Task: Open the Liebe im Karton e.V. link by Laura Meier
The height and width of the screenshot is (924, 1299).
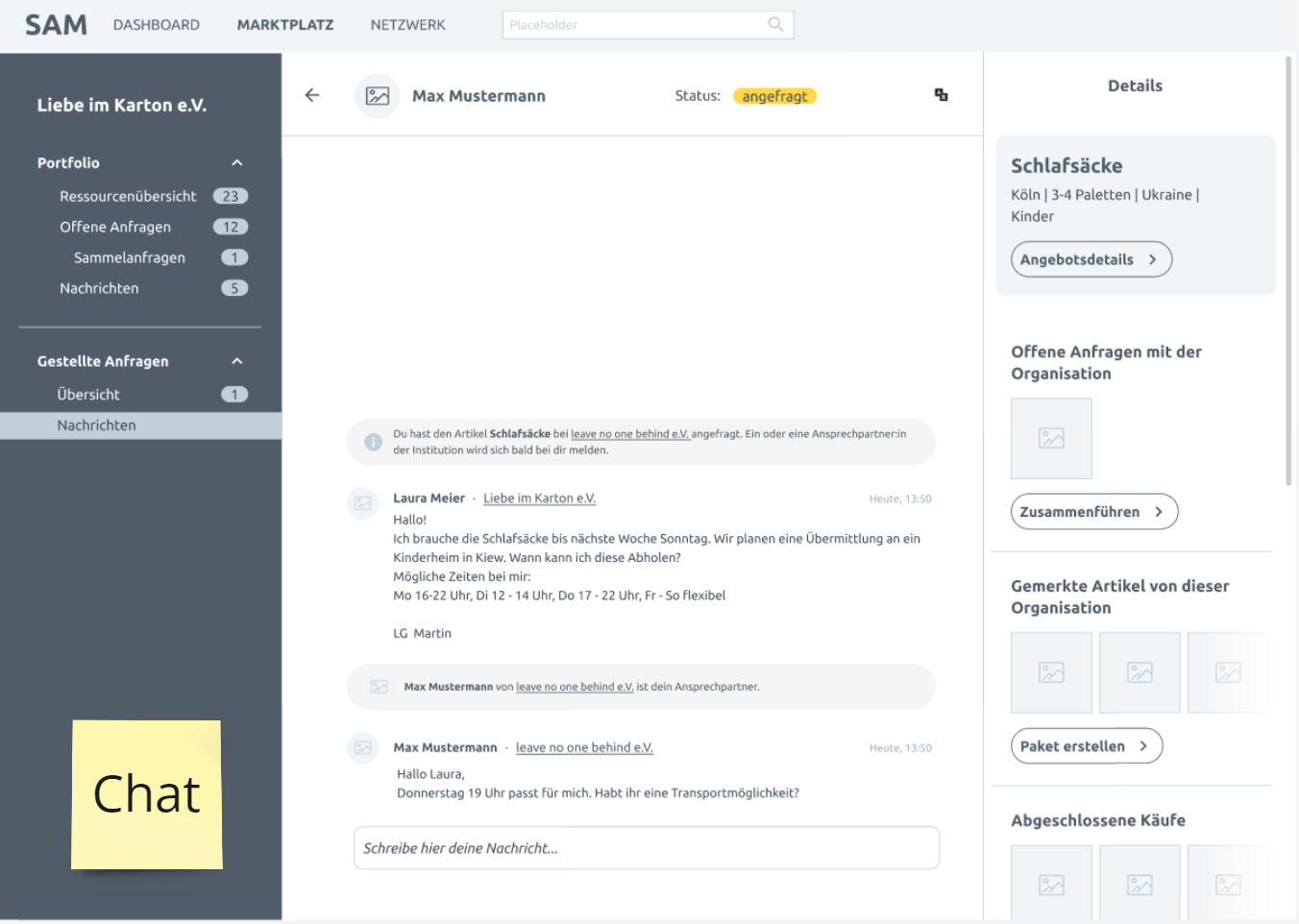Action: (x=540, y=498)
